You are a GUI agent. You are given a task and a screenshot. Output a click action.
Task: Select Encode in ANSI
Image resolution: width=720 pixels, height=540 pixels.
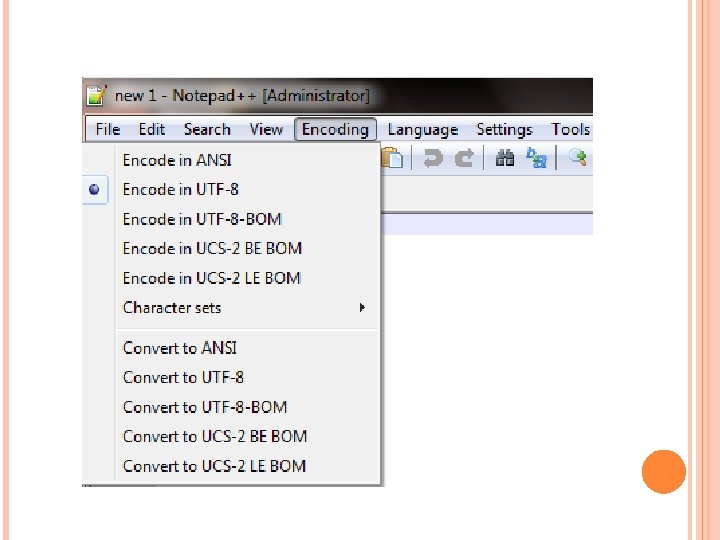pos(248,160)
